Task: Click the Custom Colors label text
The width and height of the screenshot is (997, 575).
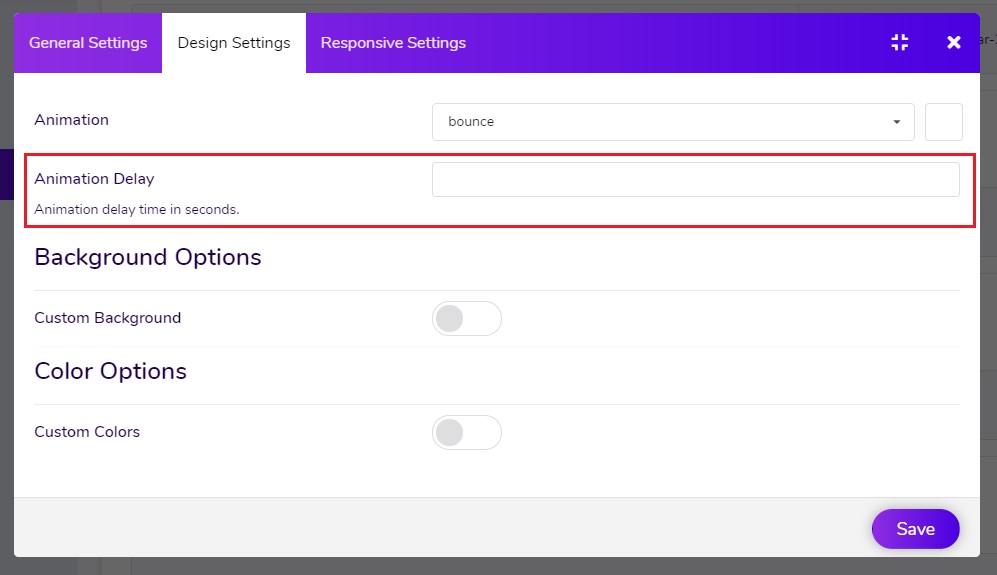Action: click(x=87, y=432)
